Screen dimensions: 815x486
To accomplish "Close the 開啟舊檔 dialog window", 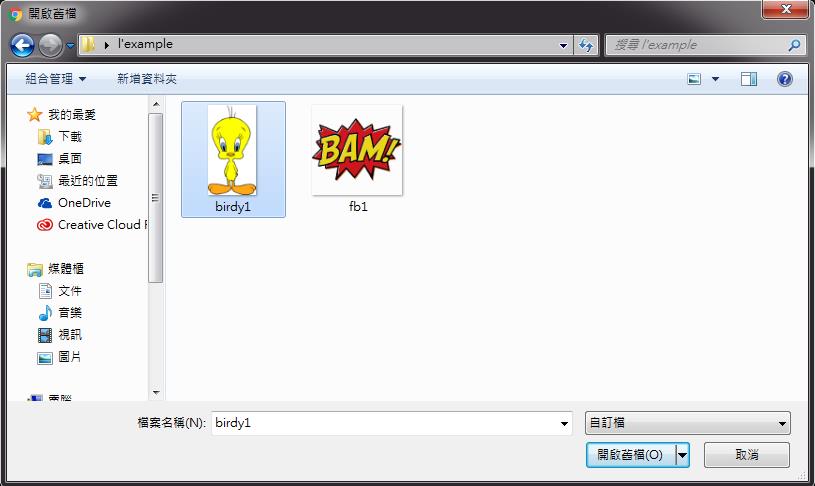I will tap(786, 9).
